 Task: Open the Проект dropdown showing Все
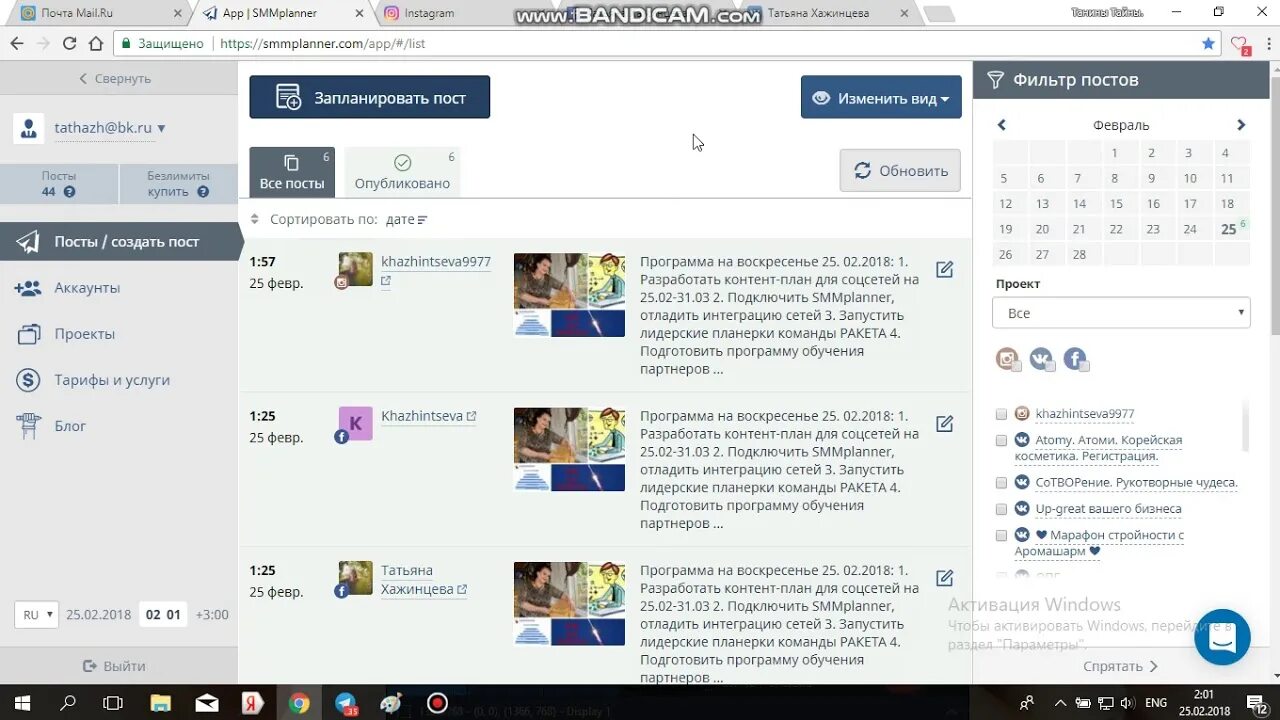click(1120, 312)
